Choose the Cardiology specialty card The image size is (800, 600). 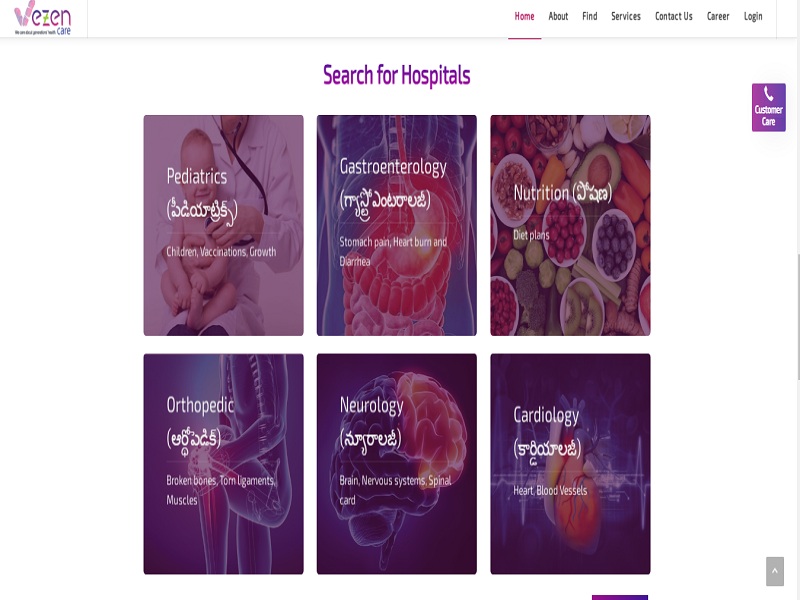coord(570,464)
